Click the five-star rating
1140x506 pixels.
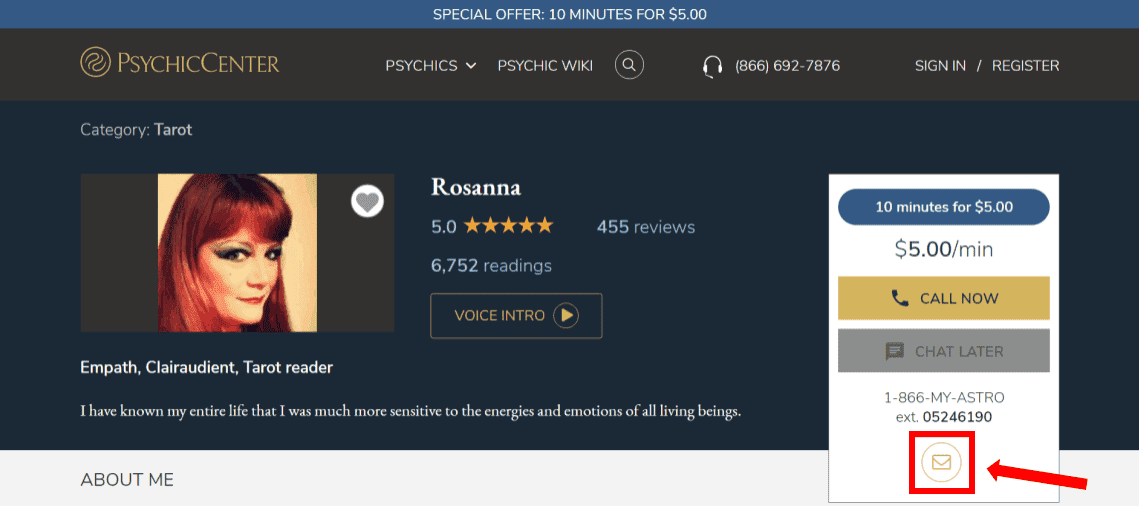tap(508, 226)
